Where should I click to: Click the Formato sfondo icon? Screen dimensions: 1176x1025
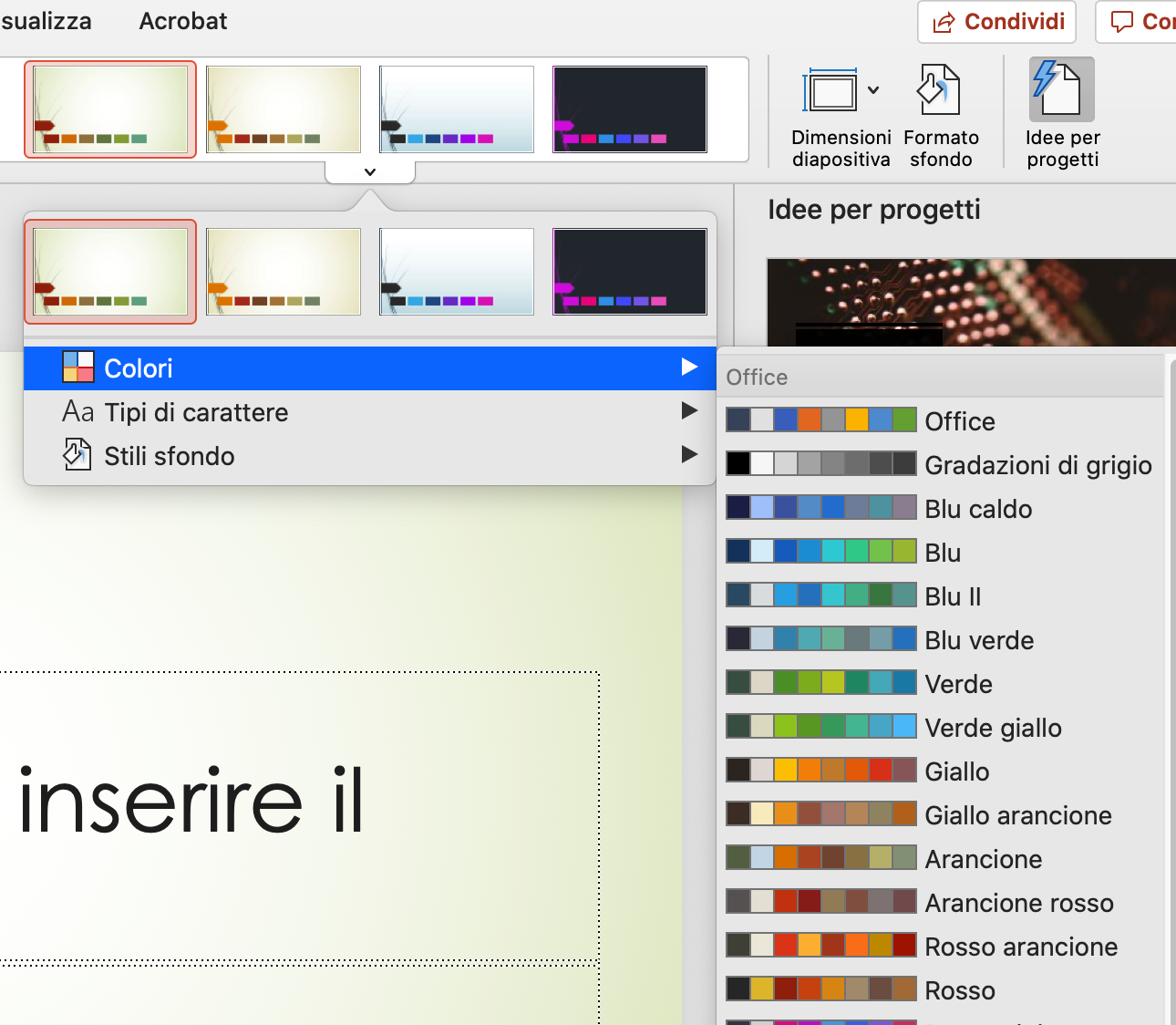tap(939, 89)
